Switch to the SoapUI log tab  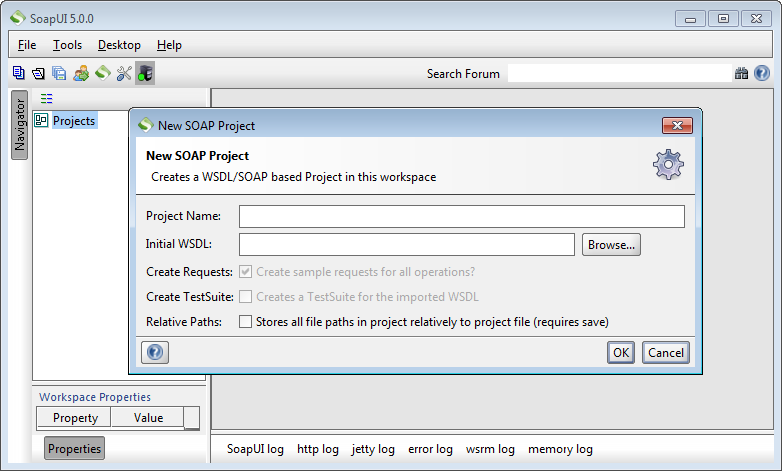click(x=255, y=449)
